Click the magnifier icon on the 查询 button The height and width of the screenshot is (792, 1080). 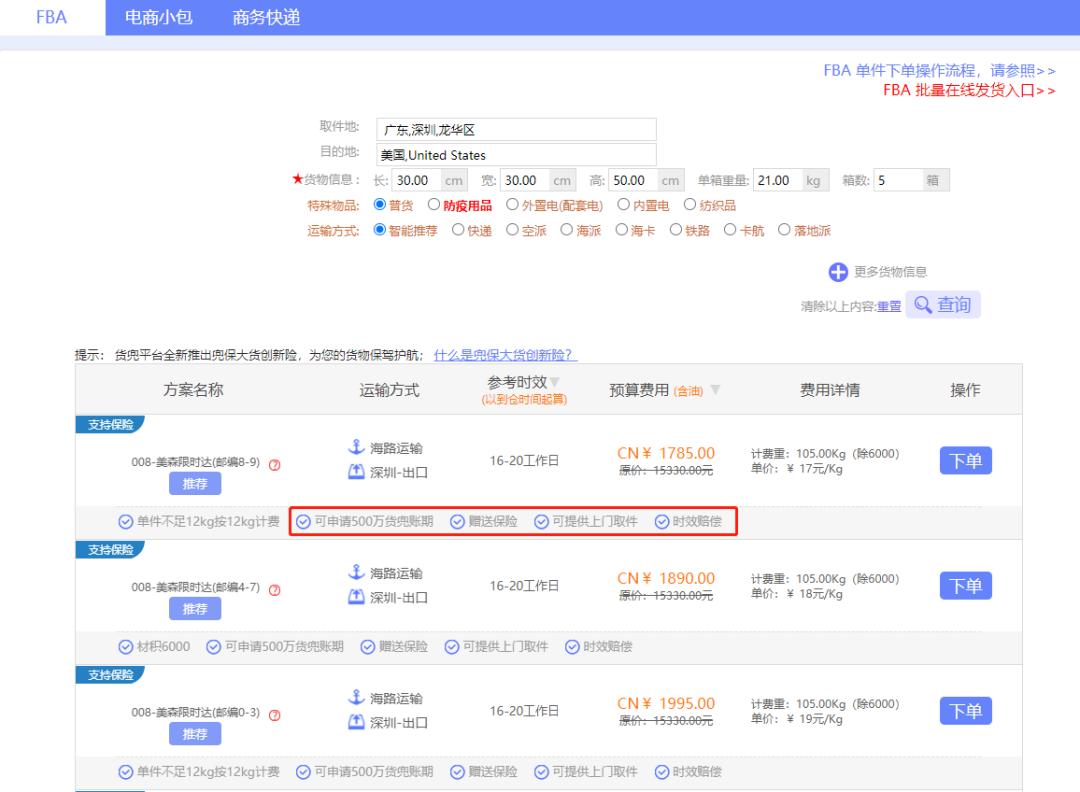click(925, 305)
